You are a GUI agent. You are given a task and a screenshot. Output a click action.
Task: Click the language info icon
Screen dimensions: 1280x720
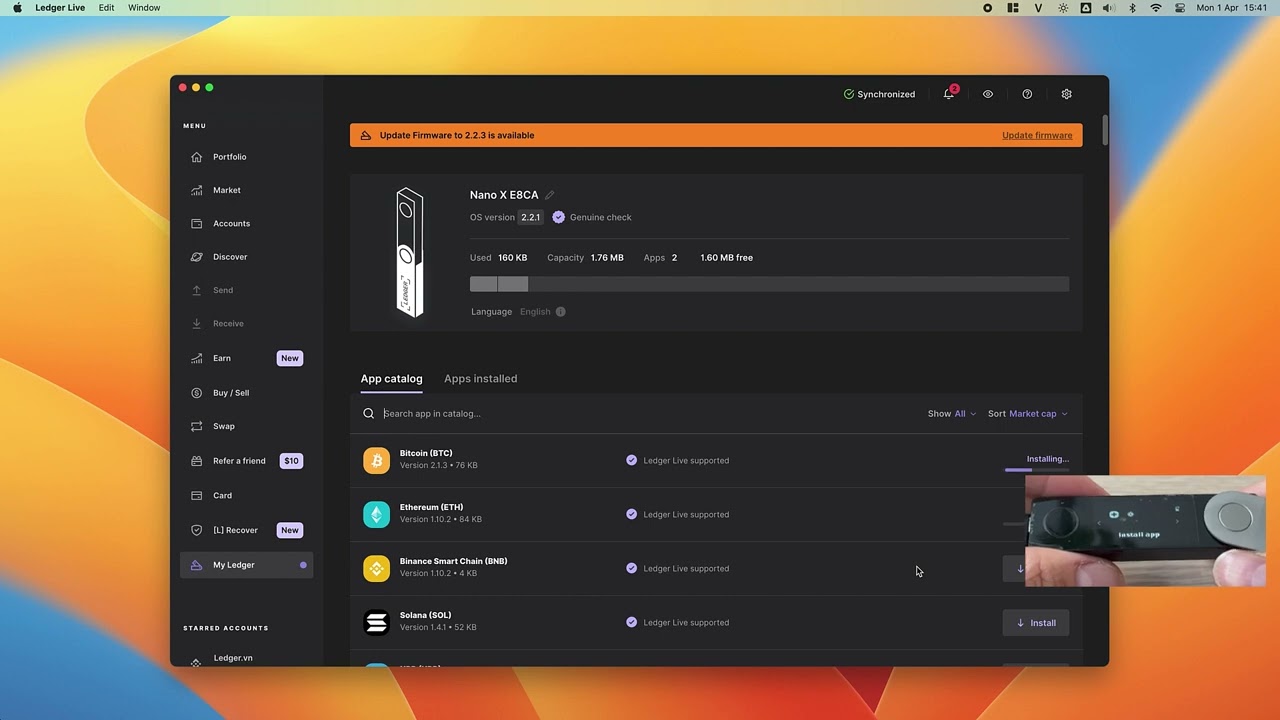pyautogui.click(x=560, y=311)
